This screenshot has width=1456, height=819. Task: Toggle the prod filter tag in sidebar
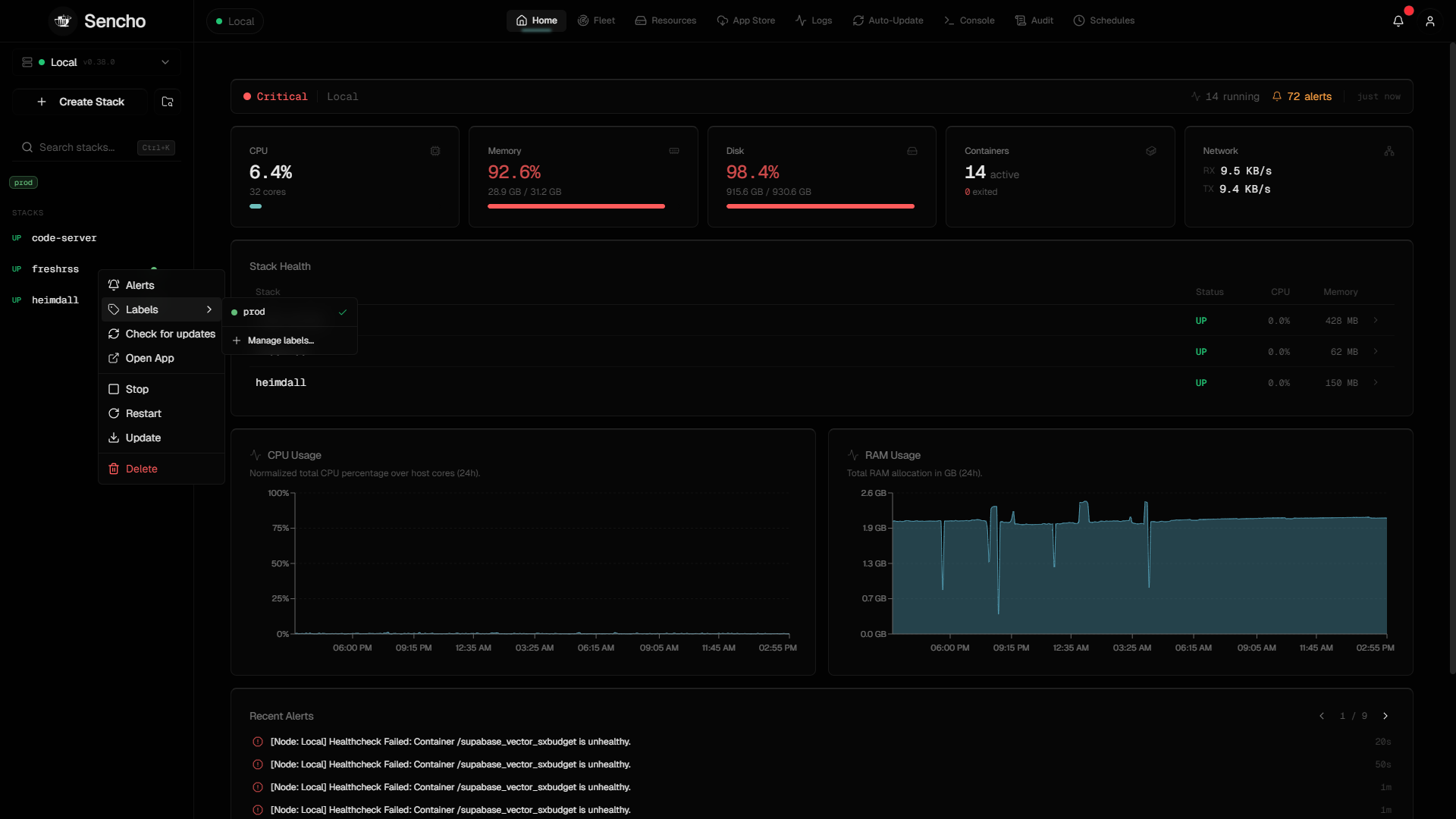click(x=24, y=183)
